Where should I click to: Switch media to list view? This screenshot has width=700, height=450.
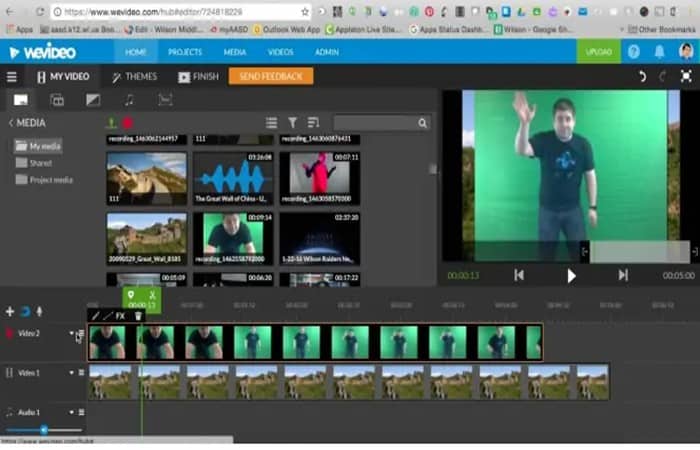(271, 123)
